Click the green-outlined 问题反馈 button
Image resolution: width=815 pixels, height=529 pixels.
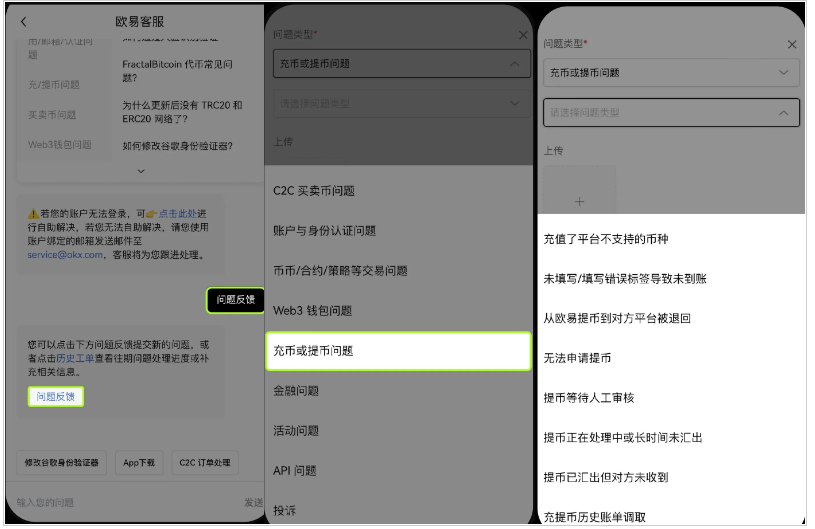(56, 396)
